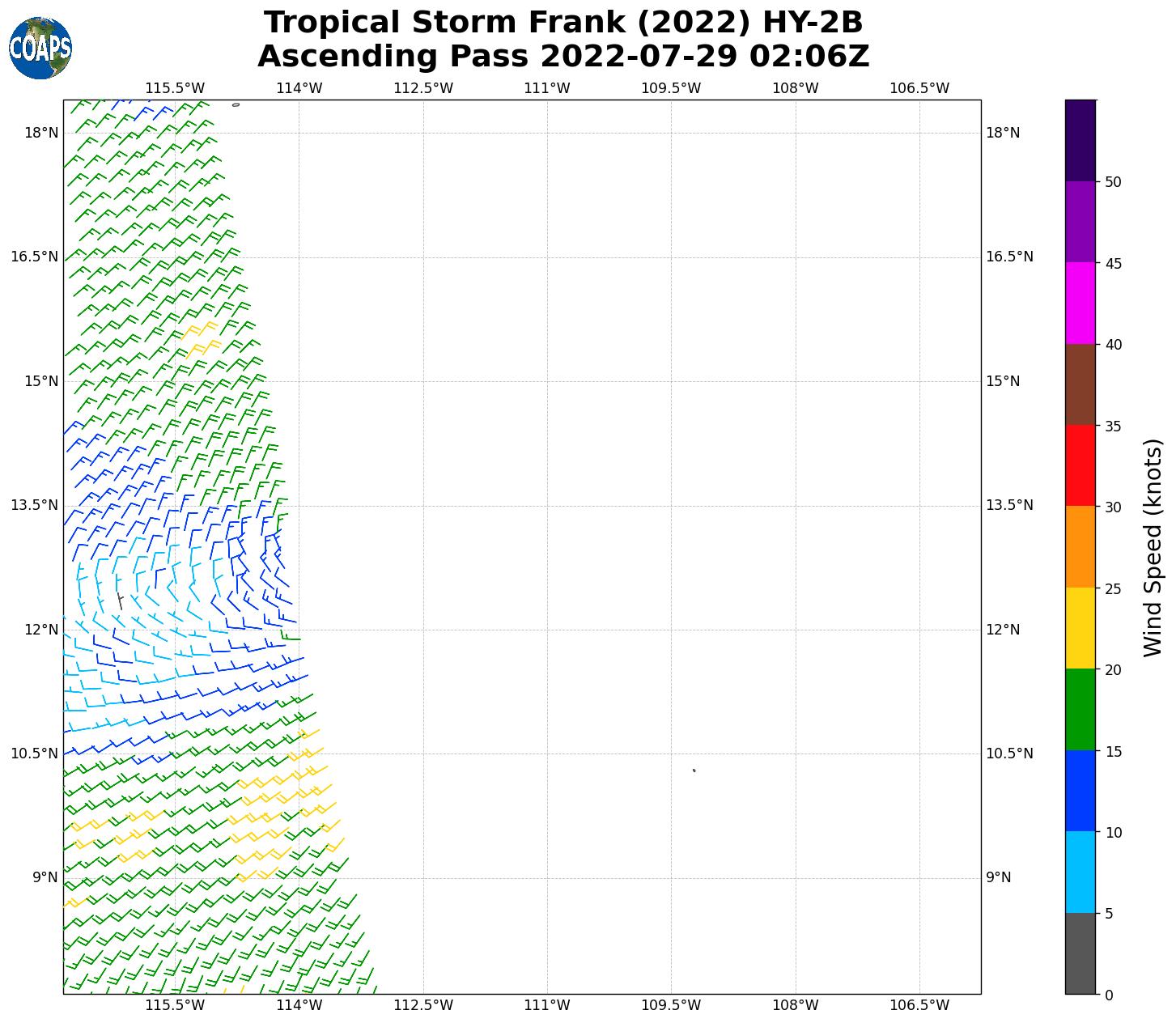Select the dark purple top color band
This screenshot has width=1176, height=1023.
1080,140
